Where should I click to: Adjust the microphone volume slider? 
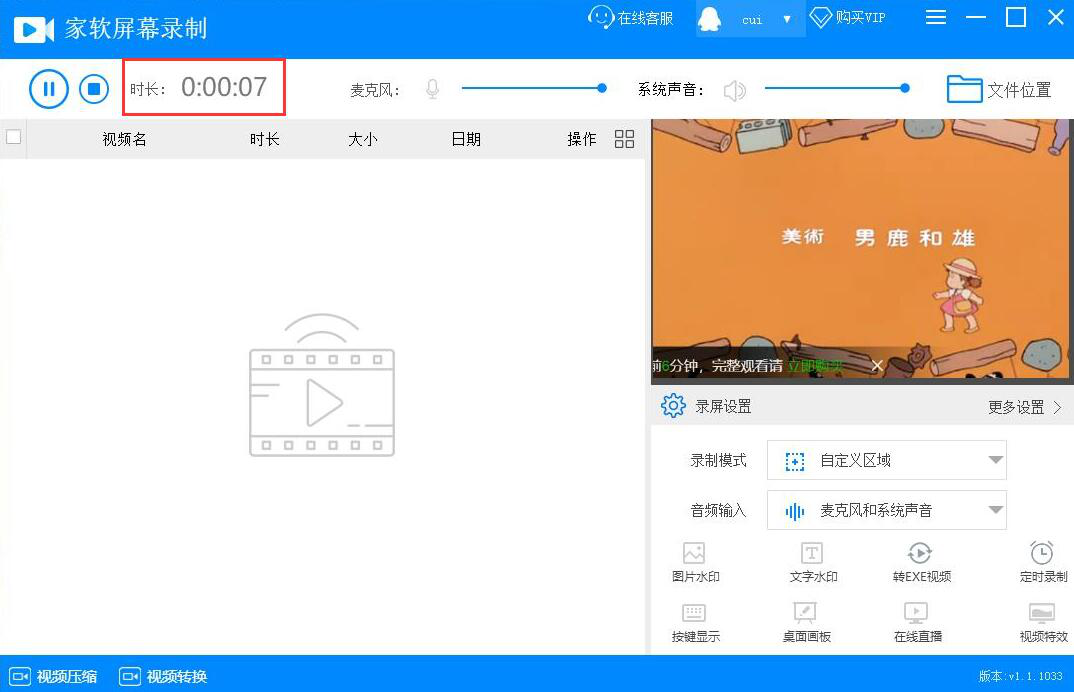pos(534,88)
